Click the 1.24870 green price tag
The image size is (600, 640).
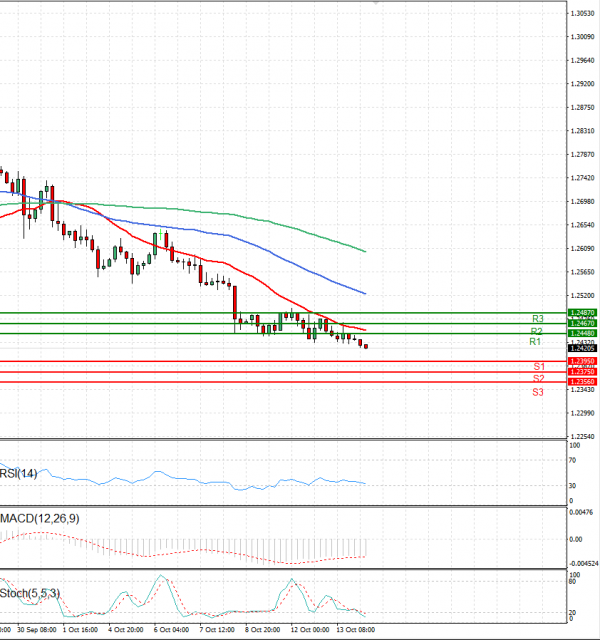tap(583, 313)
